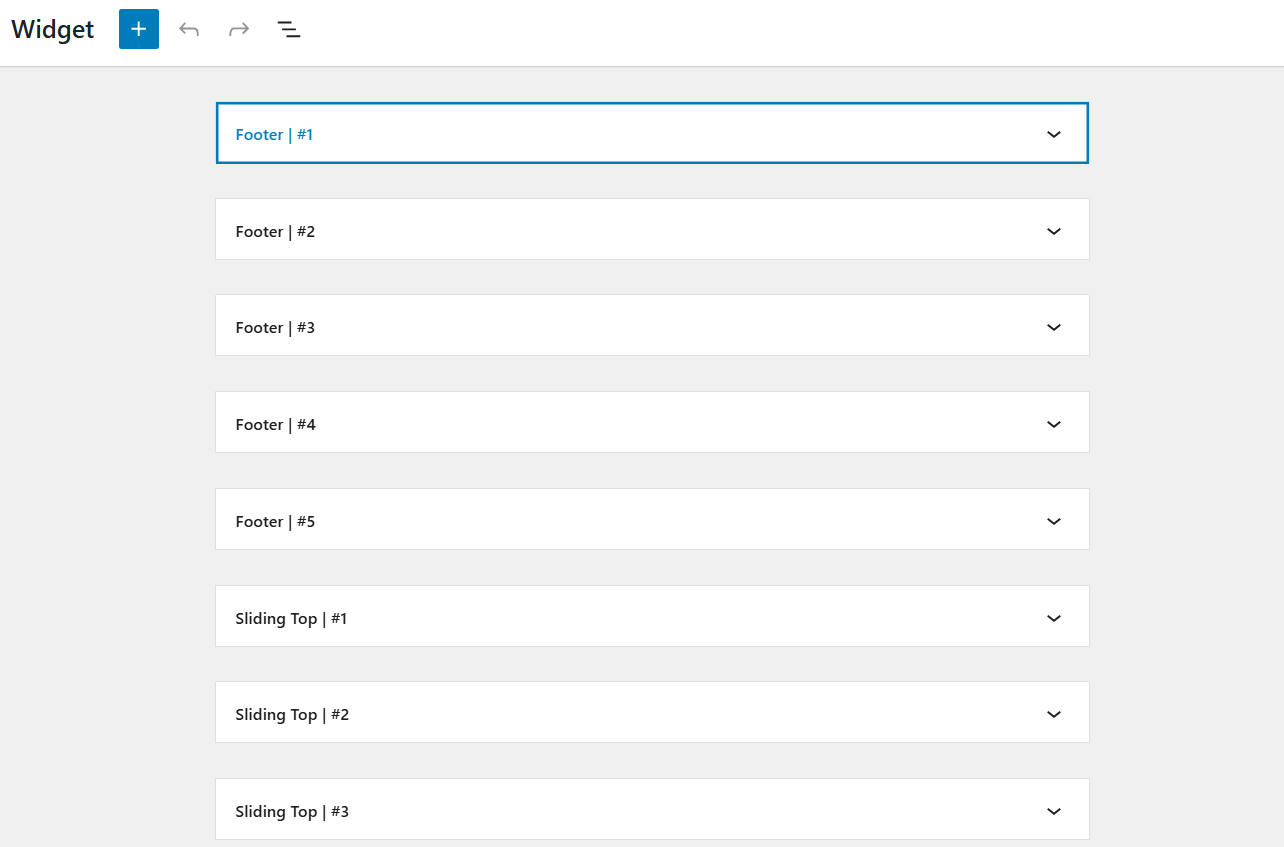Select the Footer | #4 title text

pyautogui.click(x=275, y=424)
